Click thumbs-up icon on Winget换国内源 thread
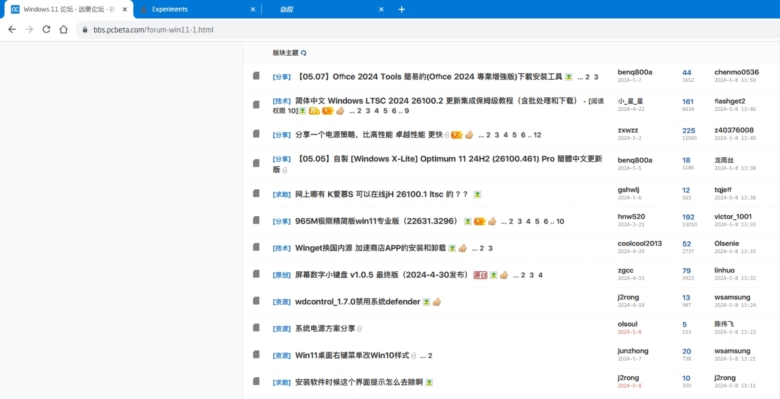 pos(462,248)
